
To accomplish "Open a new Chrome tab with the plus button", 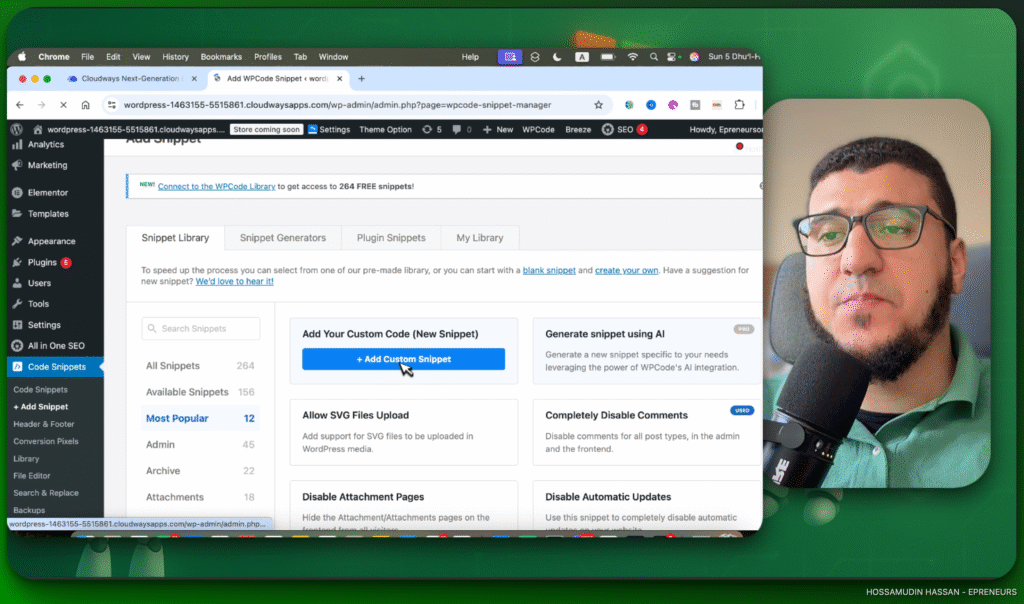I will [x=361, y=78].
